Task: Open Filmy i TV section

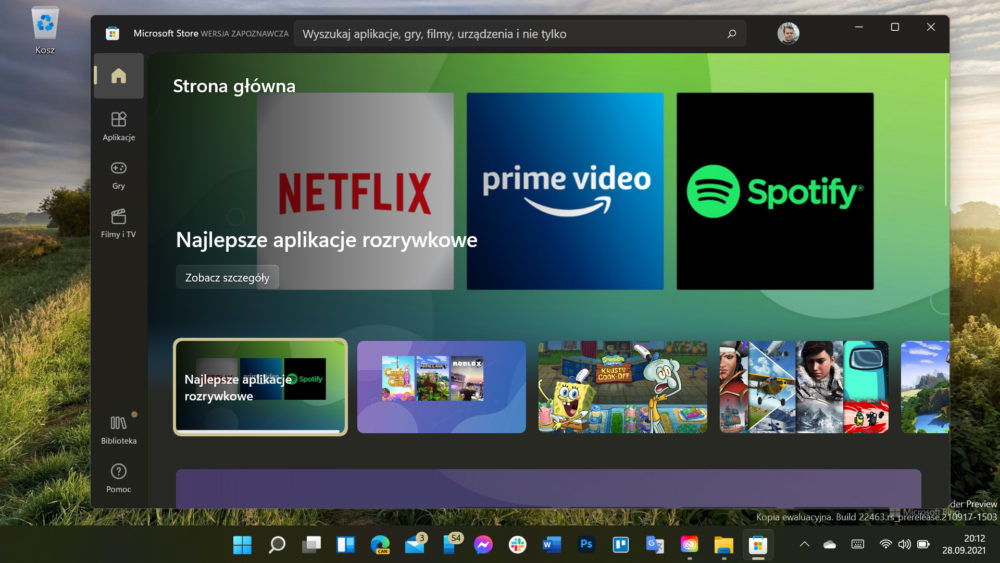Action: (119, 223)
